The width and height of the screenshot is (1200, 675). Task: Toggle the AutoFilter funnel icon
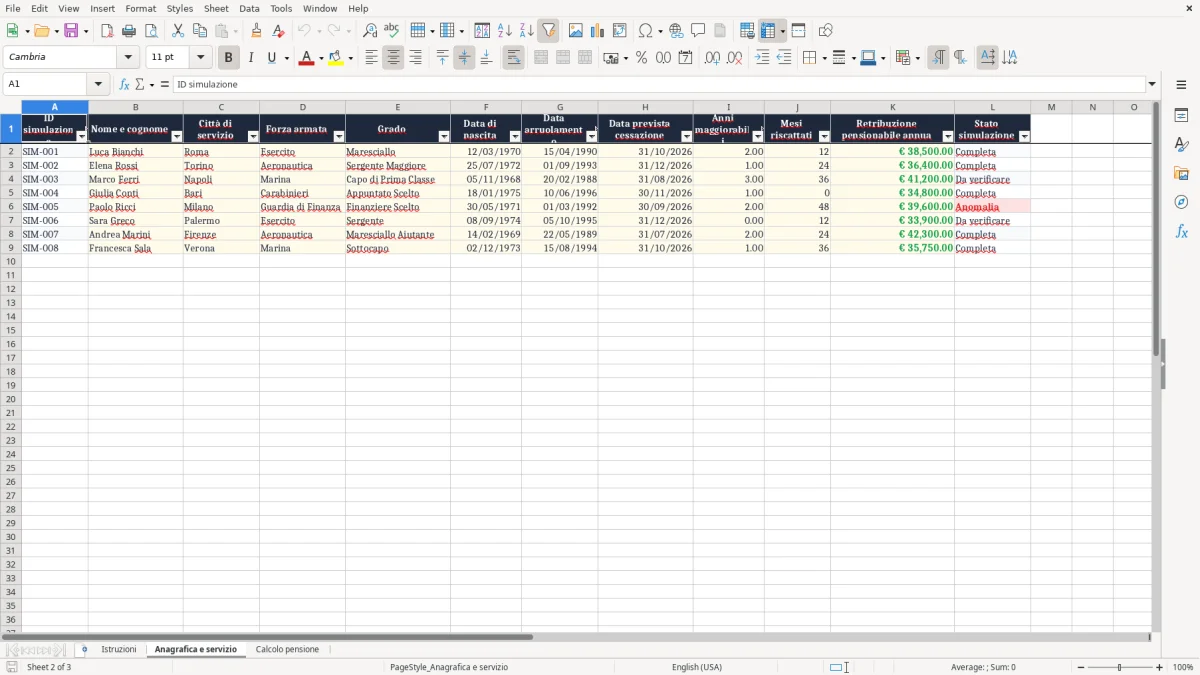[x=549, y=31]
